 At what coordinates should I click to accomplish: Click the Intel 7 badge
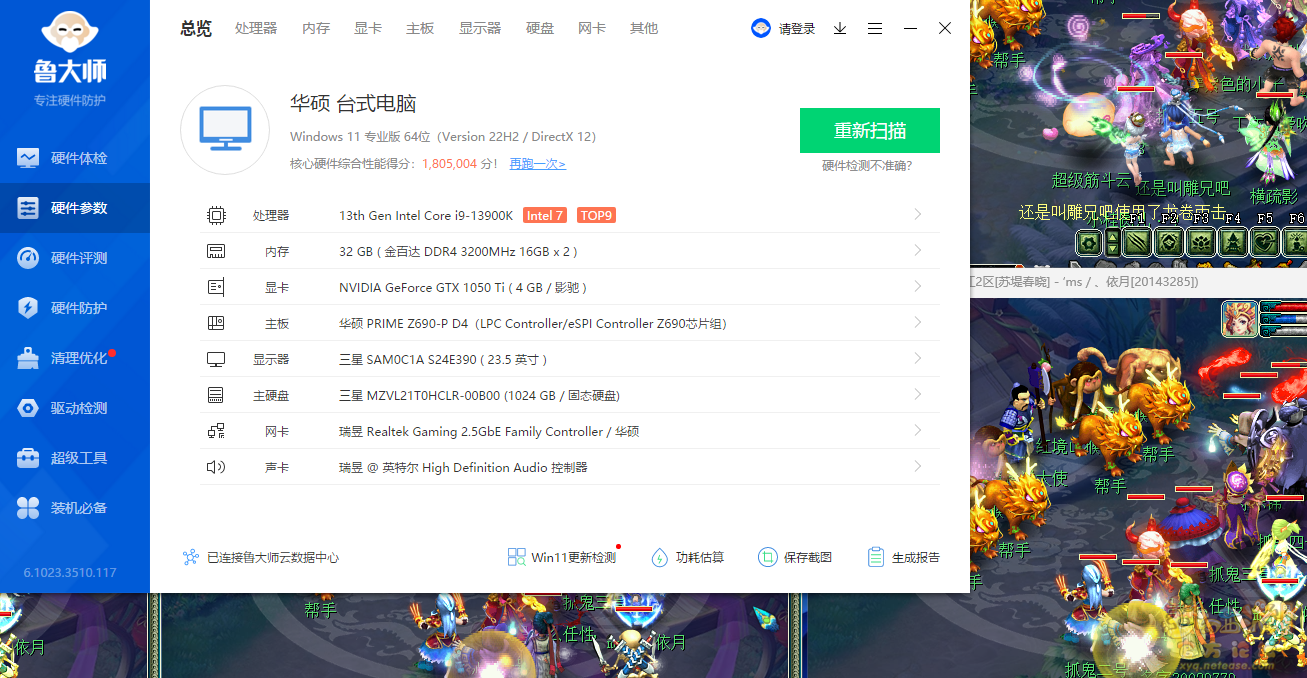click(546, 215)
